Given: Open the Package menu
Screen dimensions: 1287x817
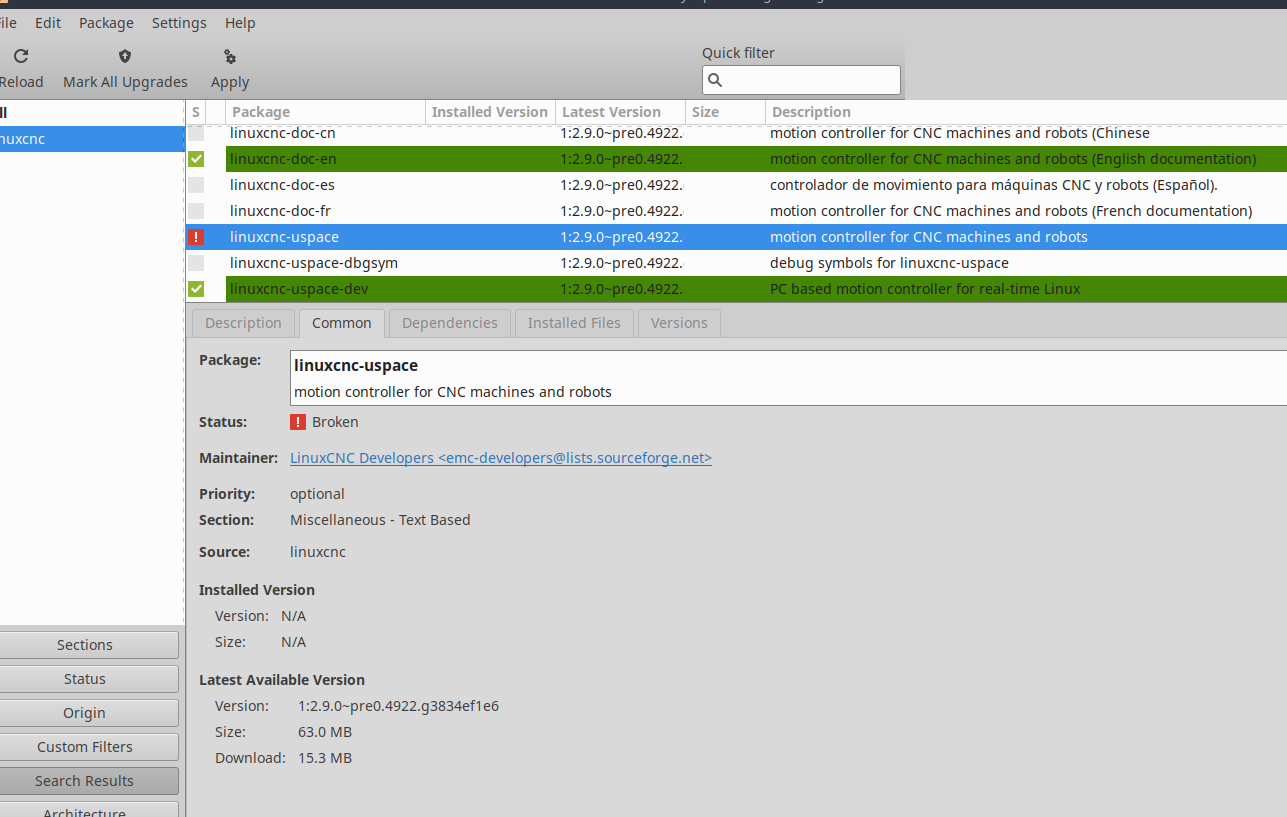Looking at the screenshot, I should (x=106, y=22).
